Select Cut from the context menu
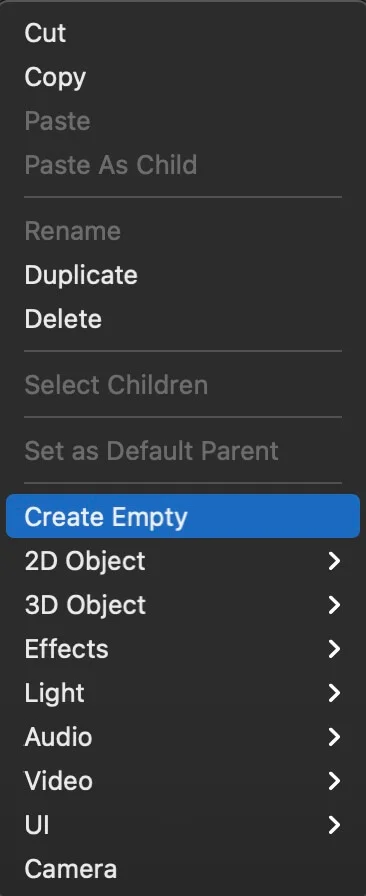Screen dimensions: 366x896 tap(183, 33)
